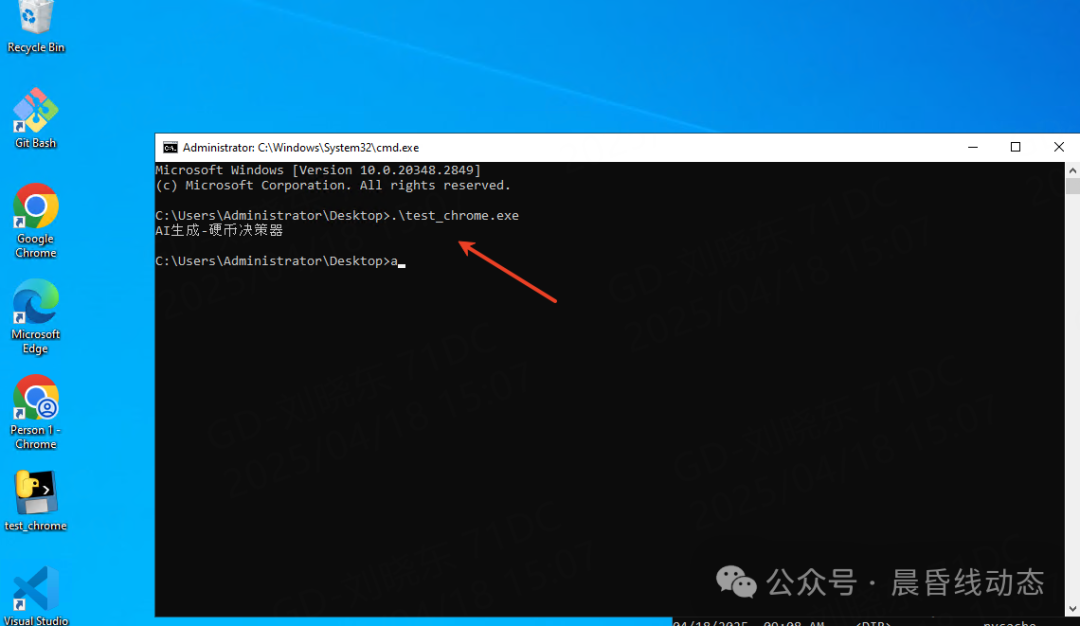Screen dimensions: 1080x626
Task: Select the Git Bash desktop shortcut
Action: [x=36, y=118]
